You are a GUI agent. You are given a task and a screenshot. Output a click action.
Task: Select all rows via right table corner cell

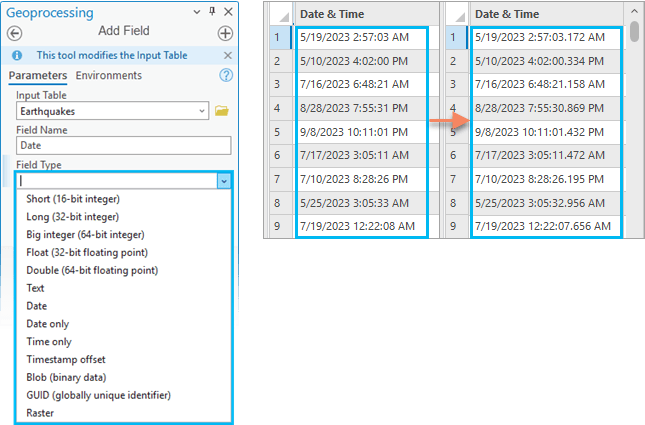click(457, 14)
